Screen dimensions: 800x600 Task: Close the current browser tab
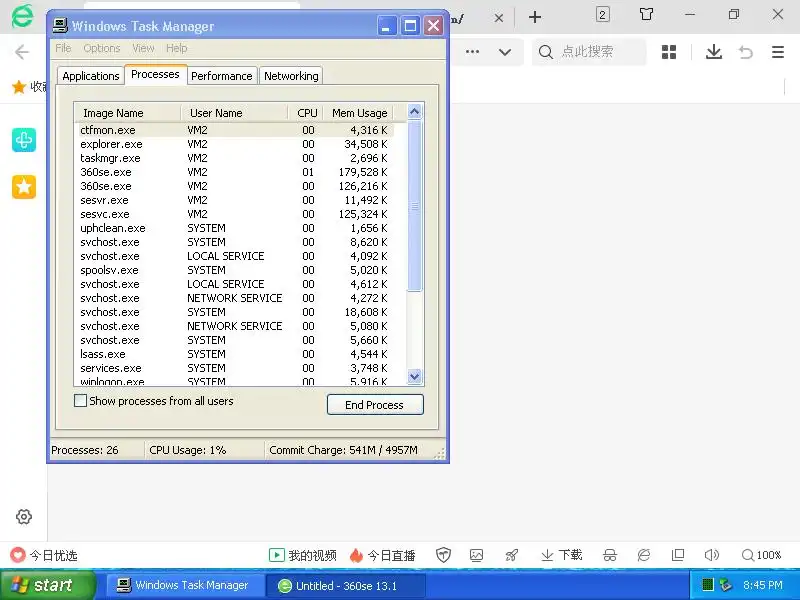(x=499, y=18)
